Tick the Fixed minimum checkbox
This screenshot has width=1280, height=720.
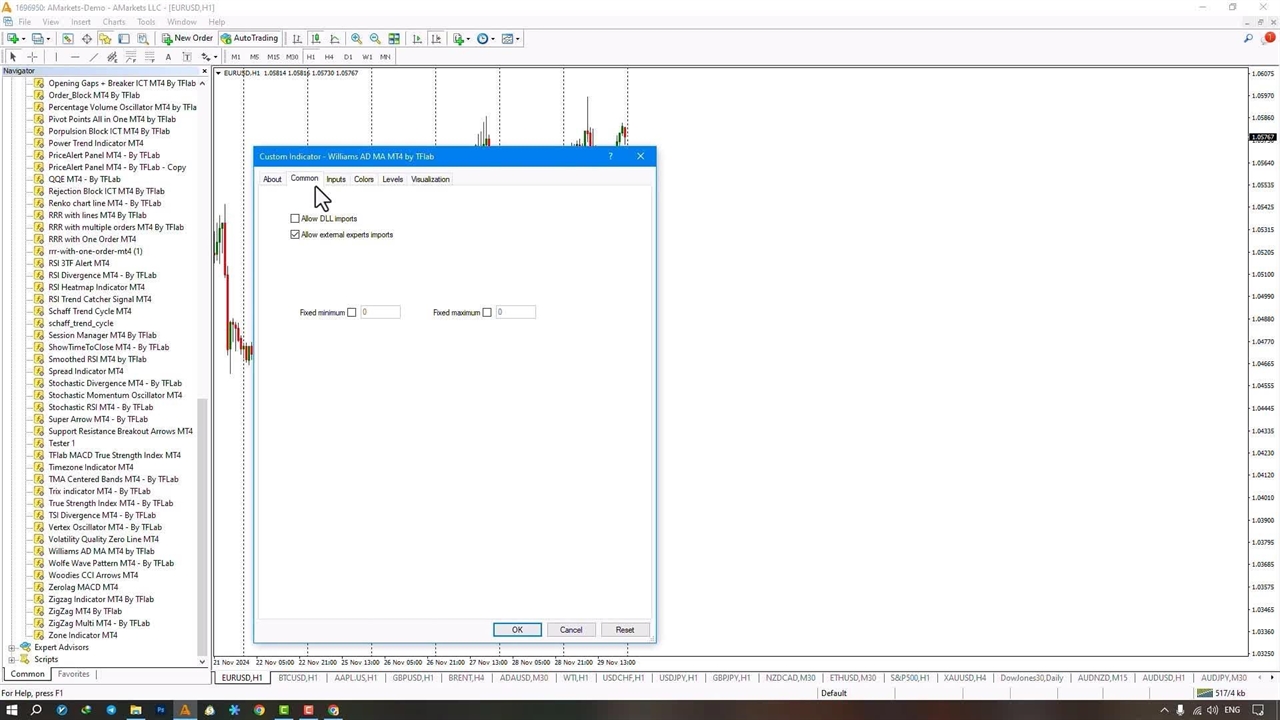tap(351, 312)
